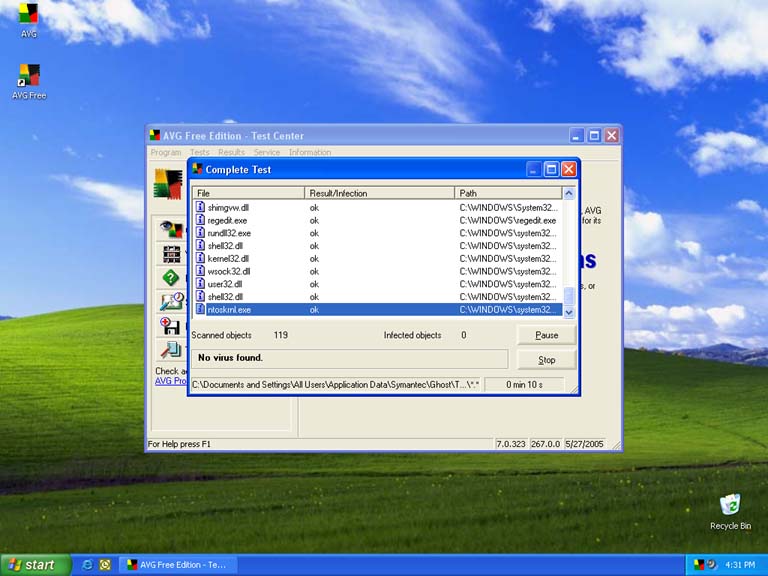Click the floppy disk rescue icon
This screenshot has width=768, height=576.
click(170, 326)
